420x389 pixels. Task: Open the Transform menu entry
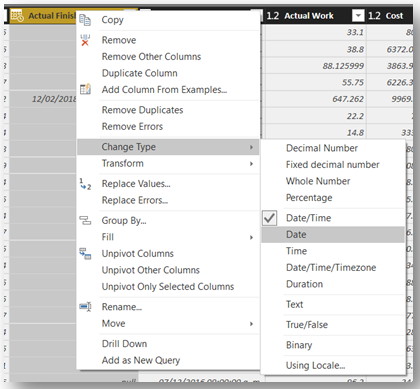click(168, 164)
